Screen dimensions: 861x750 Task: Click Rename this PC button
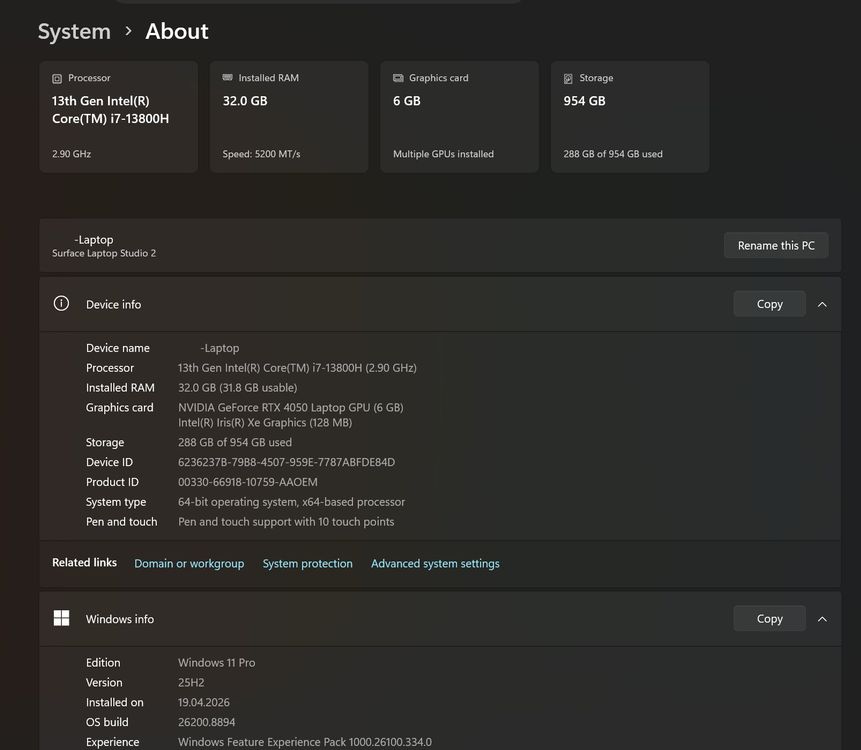[x=776, y=245]
